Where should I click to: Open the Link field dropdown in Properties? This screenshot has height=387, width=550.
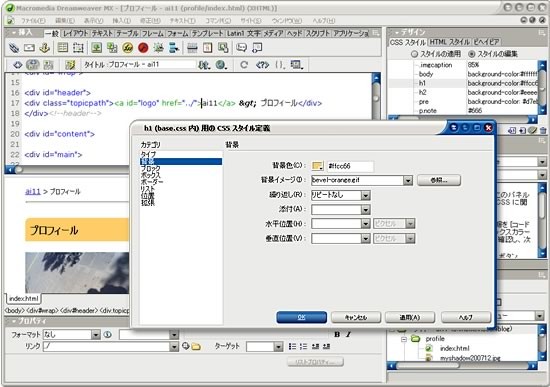click(x=174, y=347)
